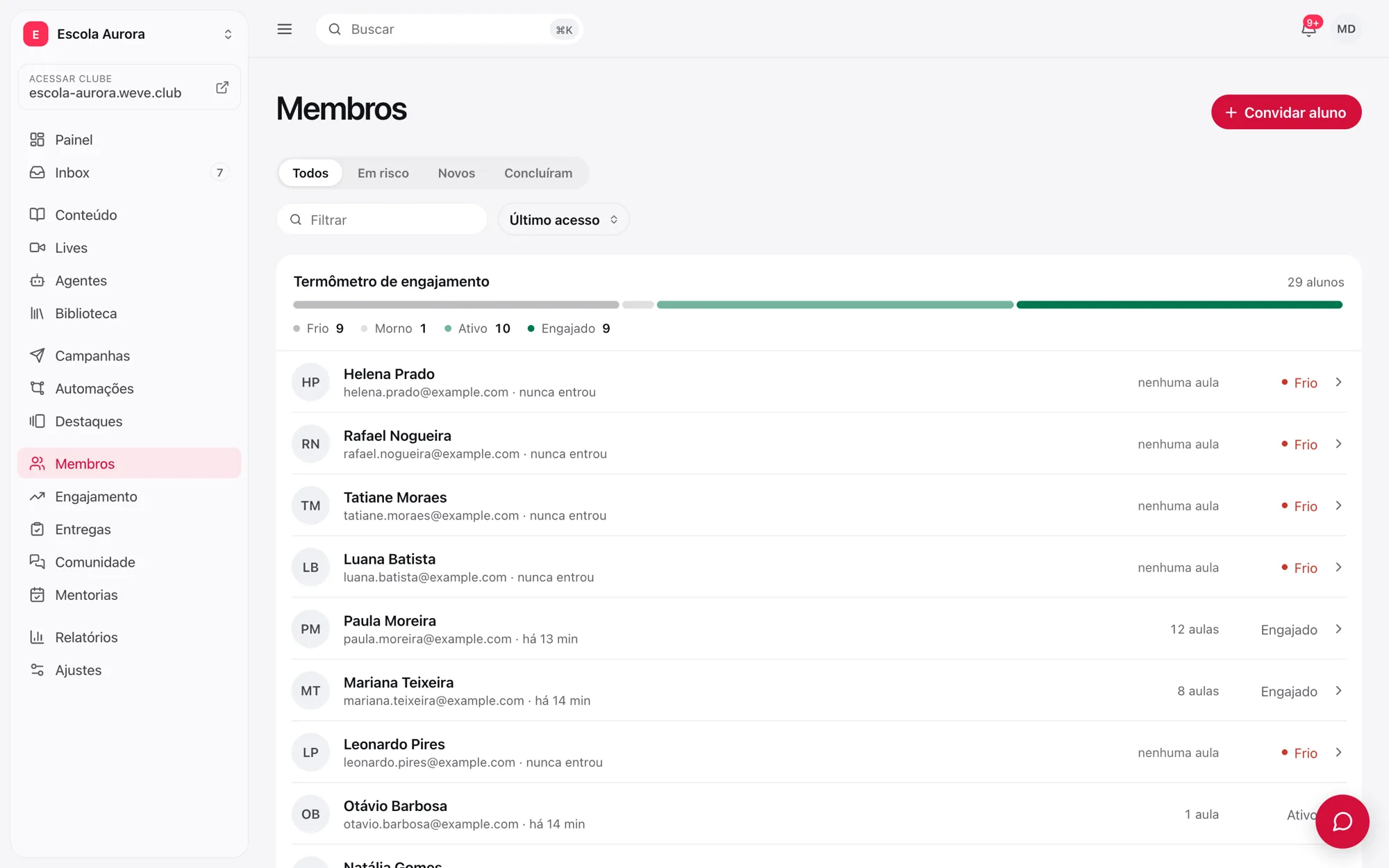This screenshot has width=1389, height=868.
Task: Open Conteúdo book icon
Action: click(x=38, y=215)
